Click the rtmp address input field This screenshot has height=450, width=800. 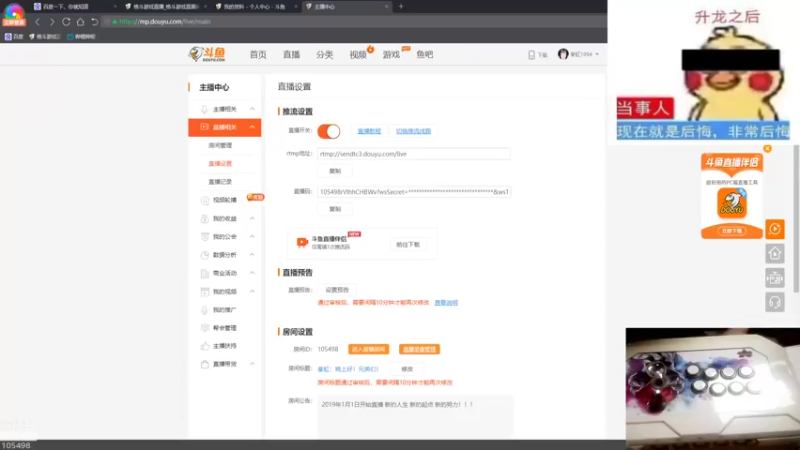pos(414,154)
